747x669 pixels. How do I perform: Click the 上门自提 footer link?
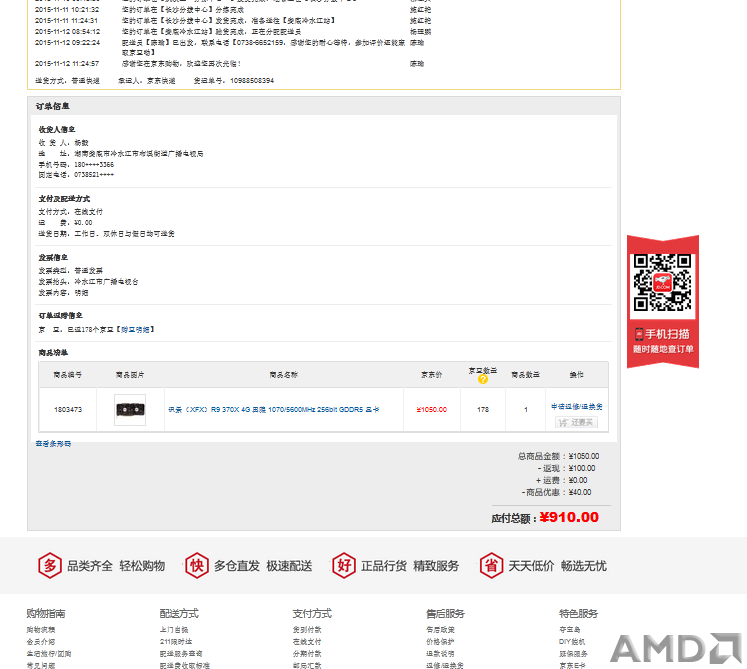pyautogui.click(x=174, y=629)
